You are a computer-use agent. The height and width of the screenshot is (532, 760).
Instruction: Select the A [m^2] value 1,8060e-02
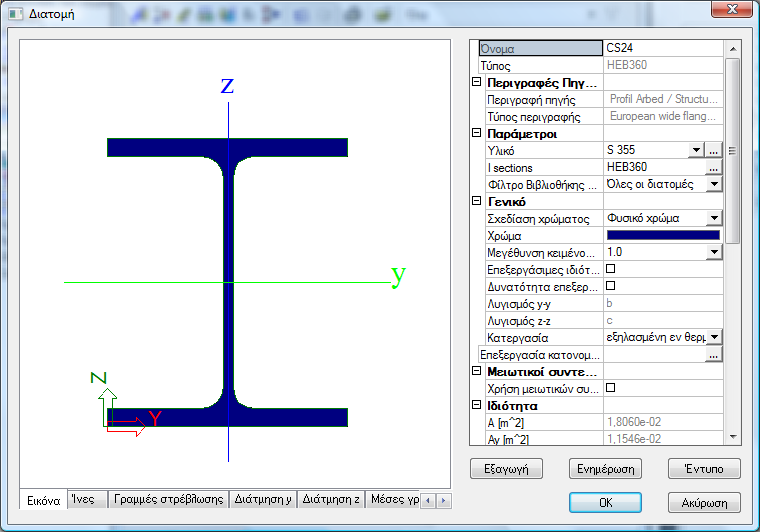point(663,422)
